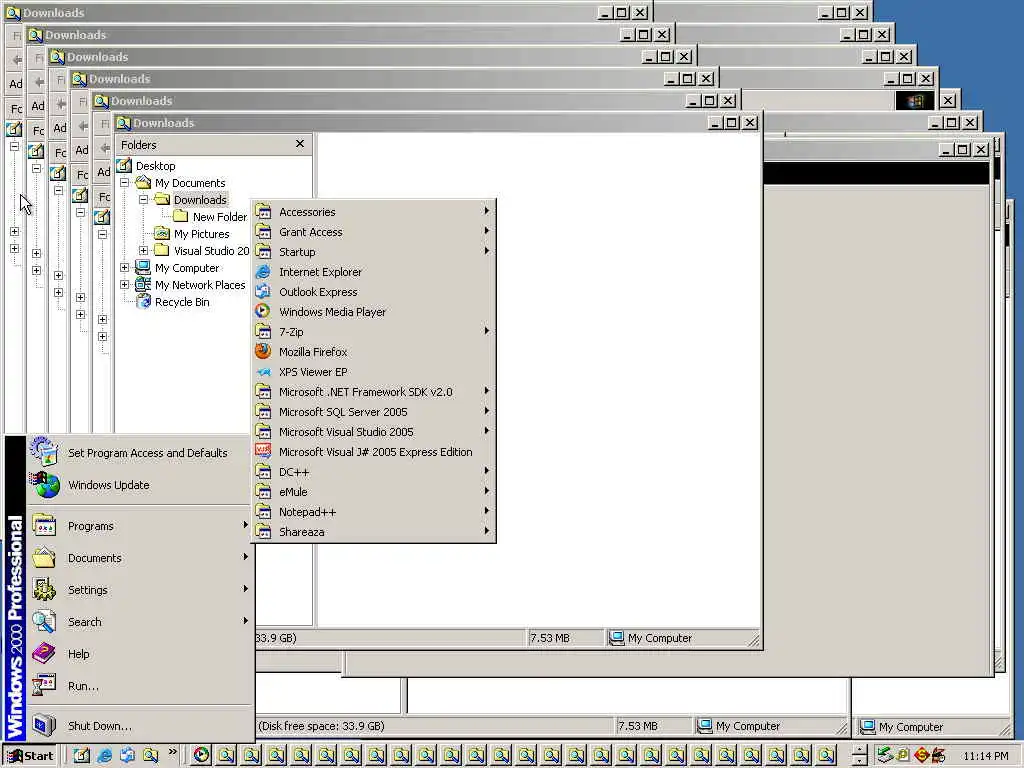Screen dimensions: 1024x768
Task: Click the XPS Viewer EP icon
Action: click(263, 372)
